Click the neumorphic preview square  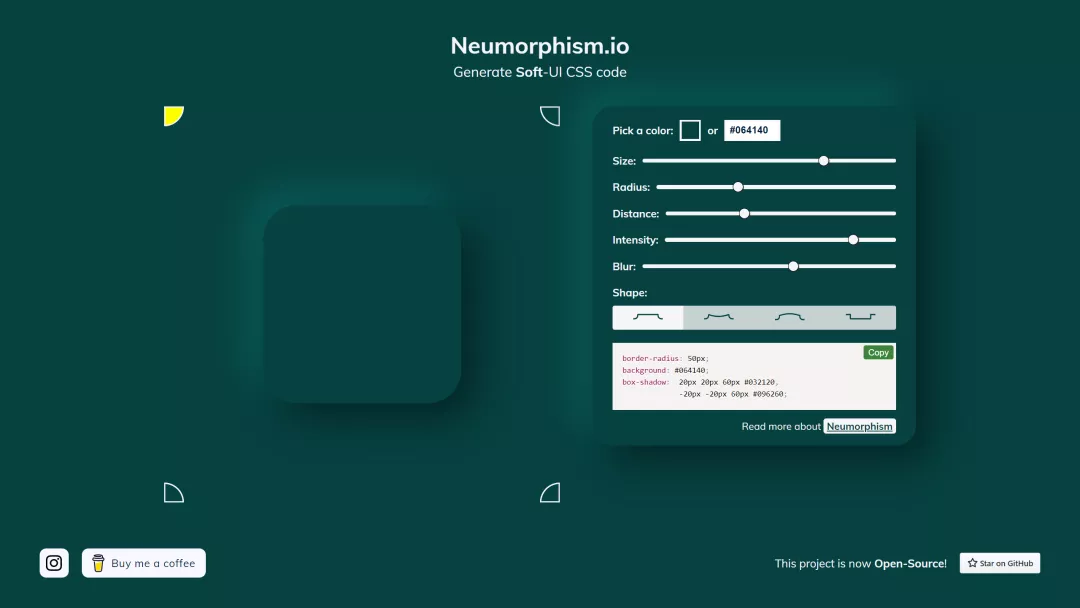(362, 304)
